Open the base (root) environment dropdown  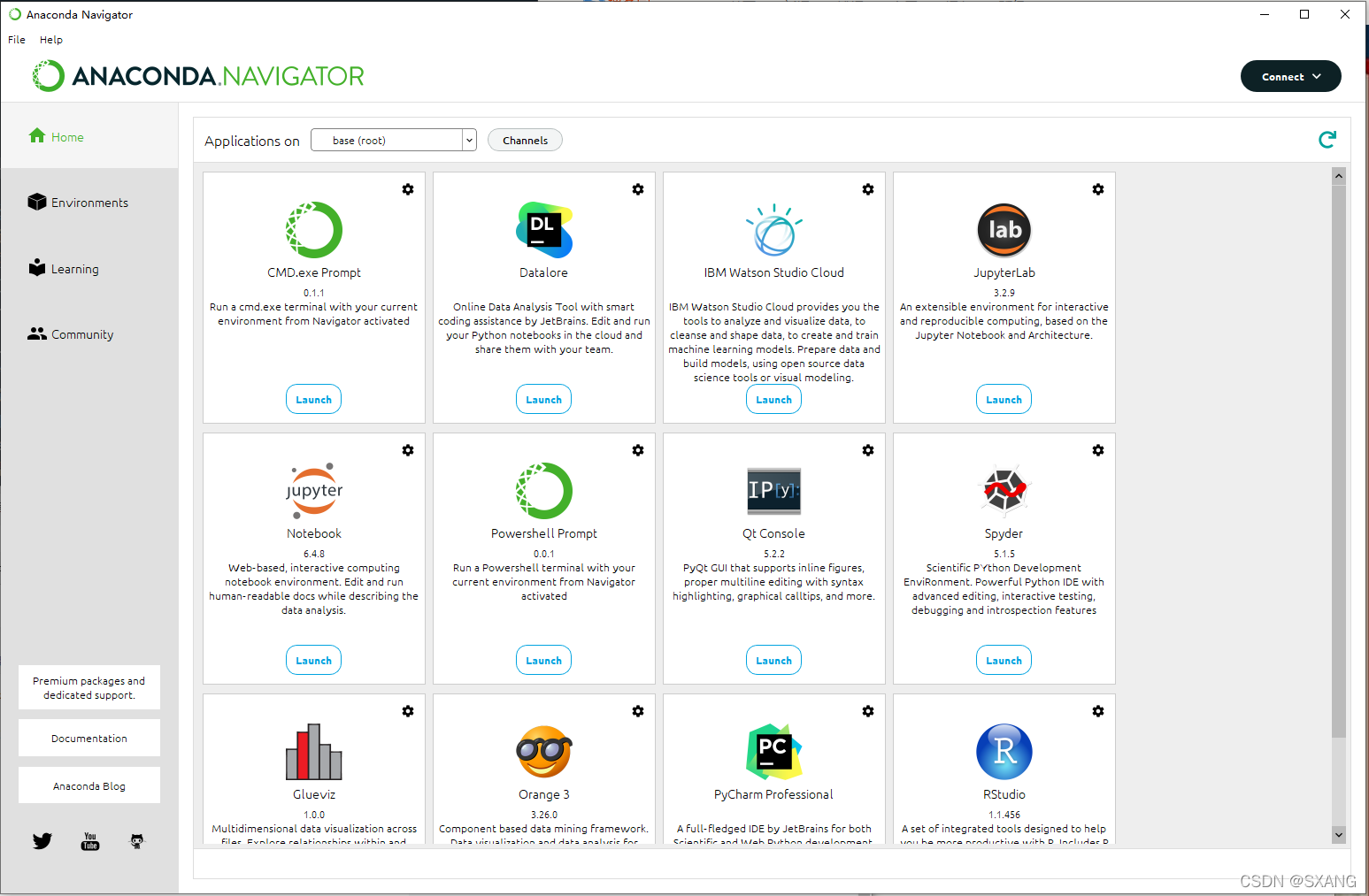tap(394, 140)
